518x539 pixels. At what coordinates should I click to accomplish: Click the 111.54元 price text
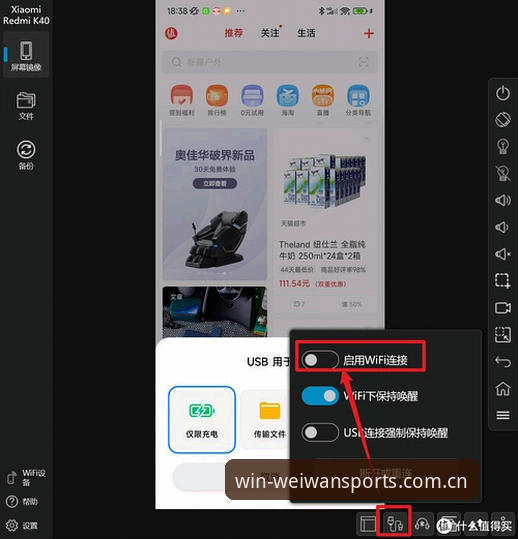(x=294, y=284)
